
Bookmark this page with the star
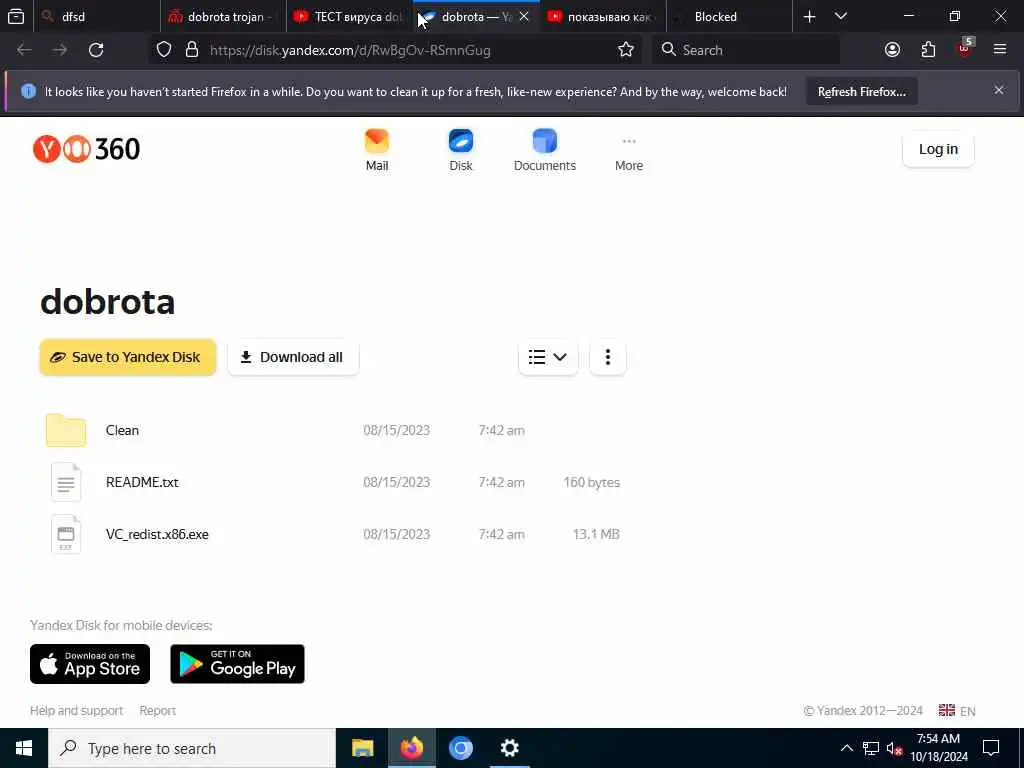pos(626,50)
